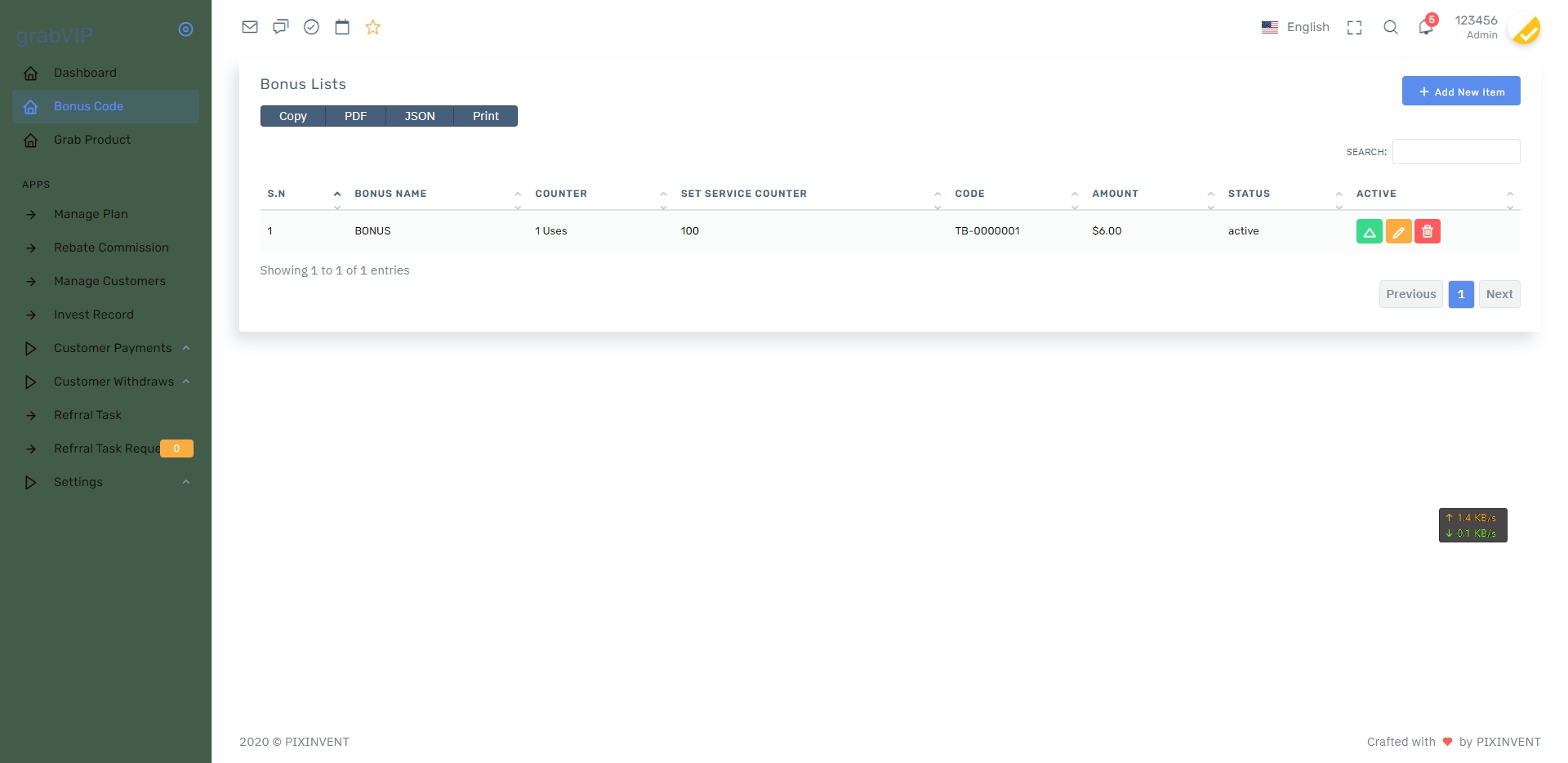Click the red trash delete icon for BONUS
The image size is (1568, 763).
pos(1427,232)
